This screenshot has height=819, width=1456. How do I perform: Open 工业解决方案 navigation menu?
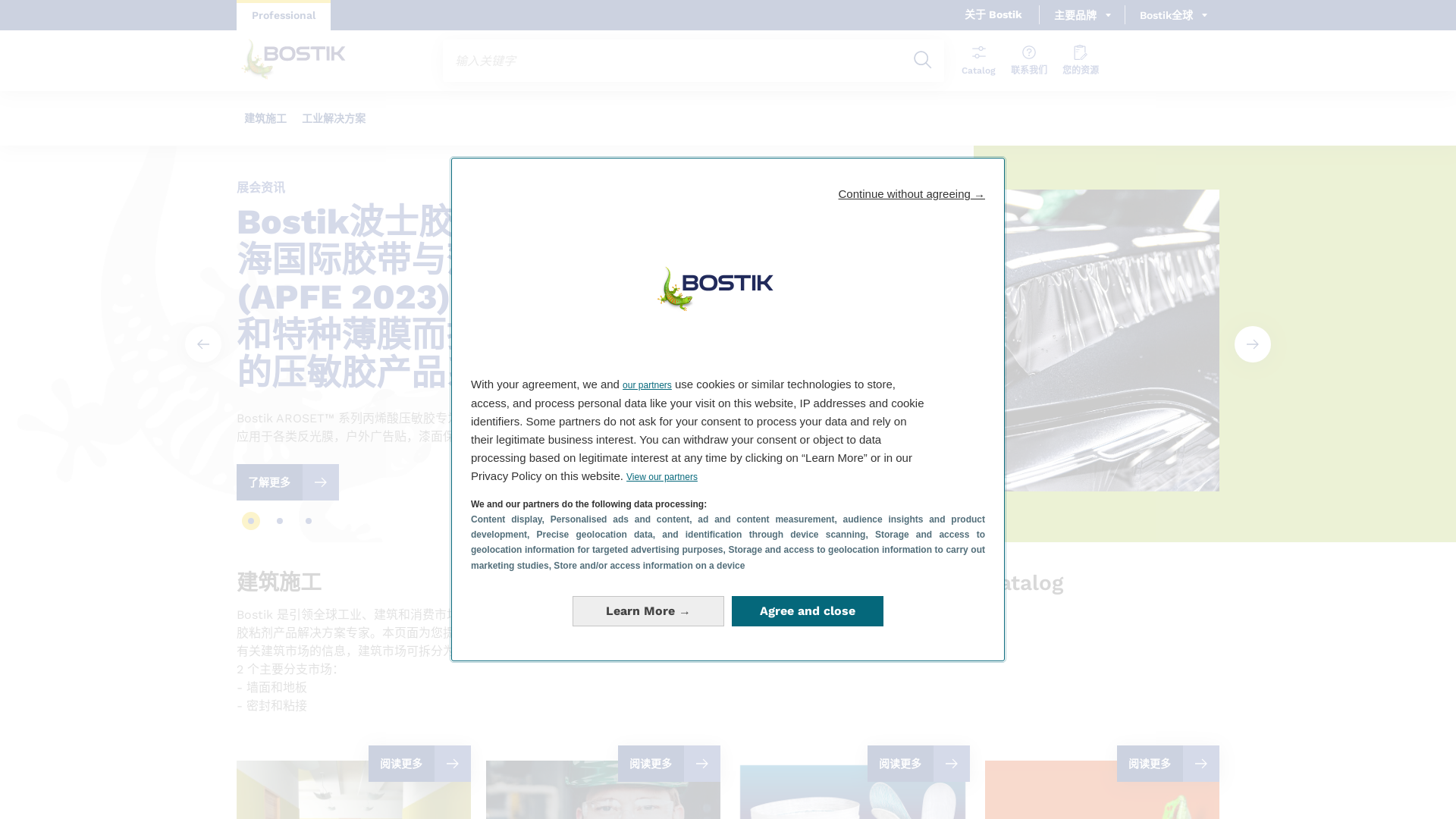point(334,118)
